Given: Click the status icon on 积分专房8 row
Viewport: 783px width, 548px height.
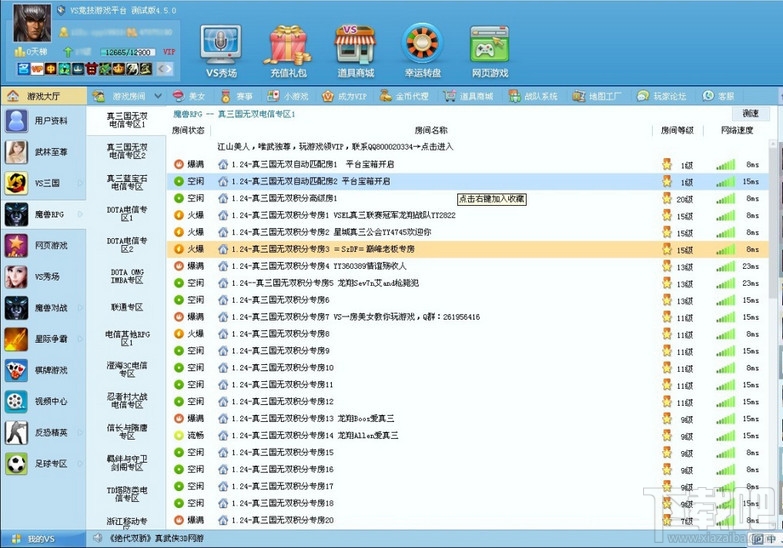Looking at the screenshot, I should click(x=179, y=334).
